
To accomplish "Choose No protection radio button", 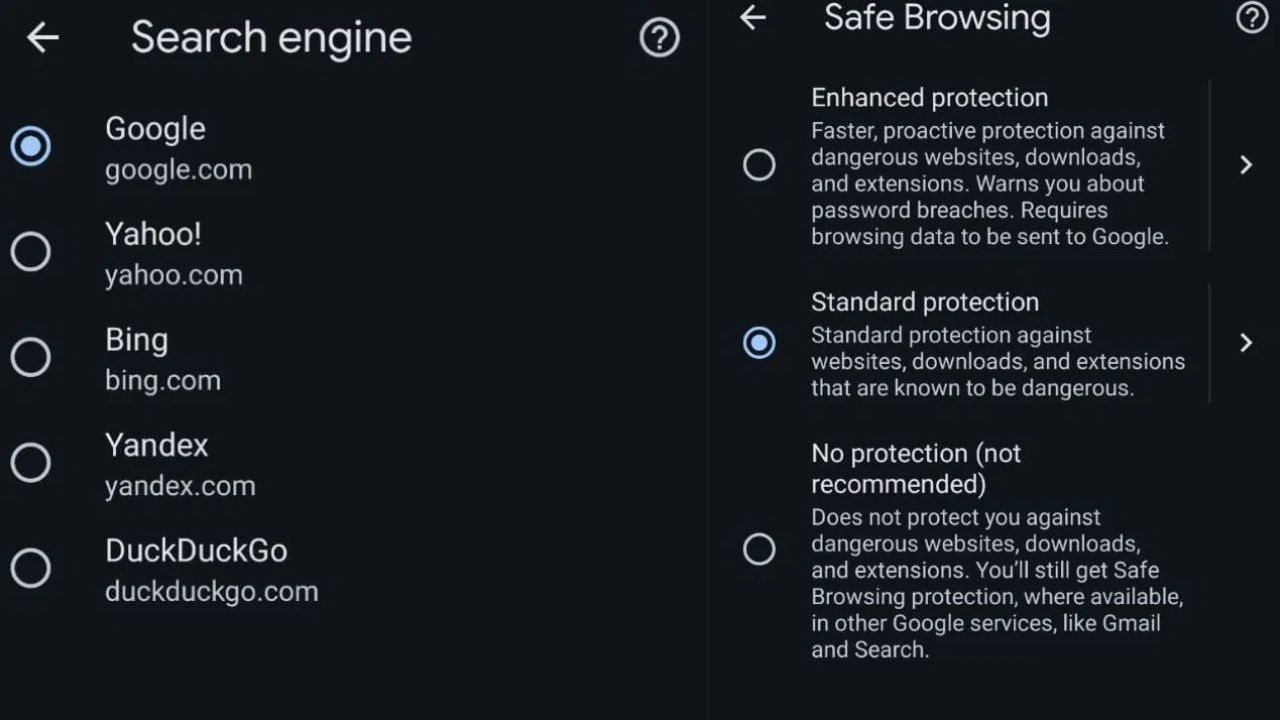I will click(x=759, y=549).
